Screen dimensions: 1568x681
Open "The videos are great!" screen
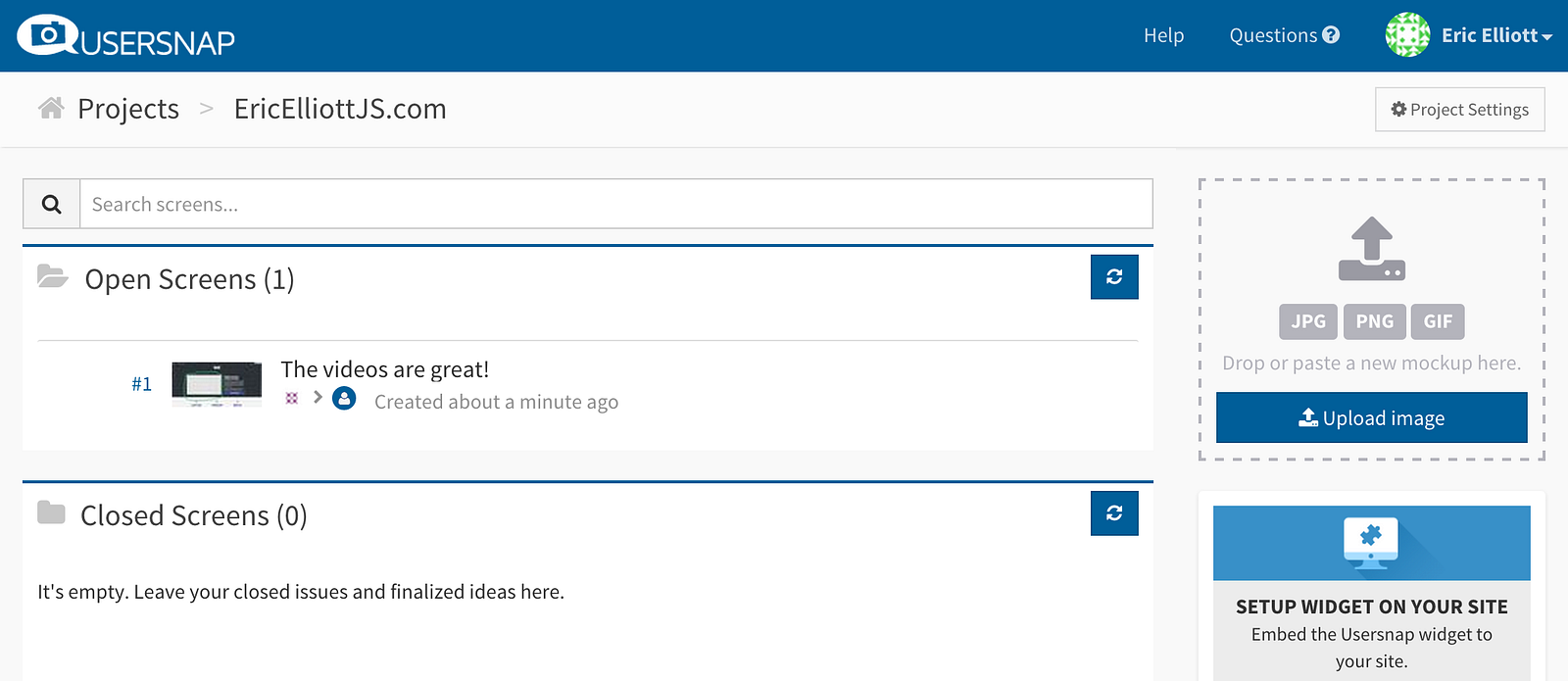point(384,369)
